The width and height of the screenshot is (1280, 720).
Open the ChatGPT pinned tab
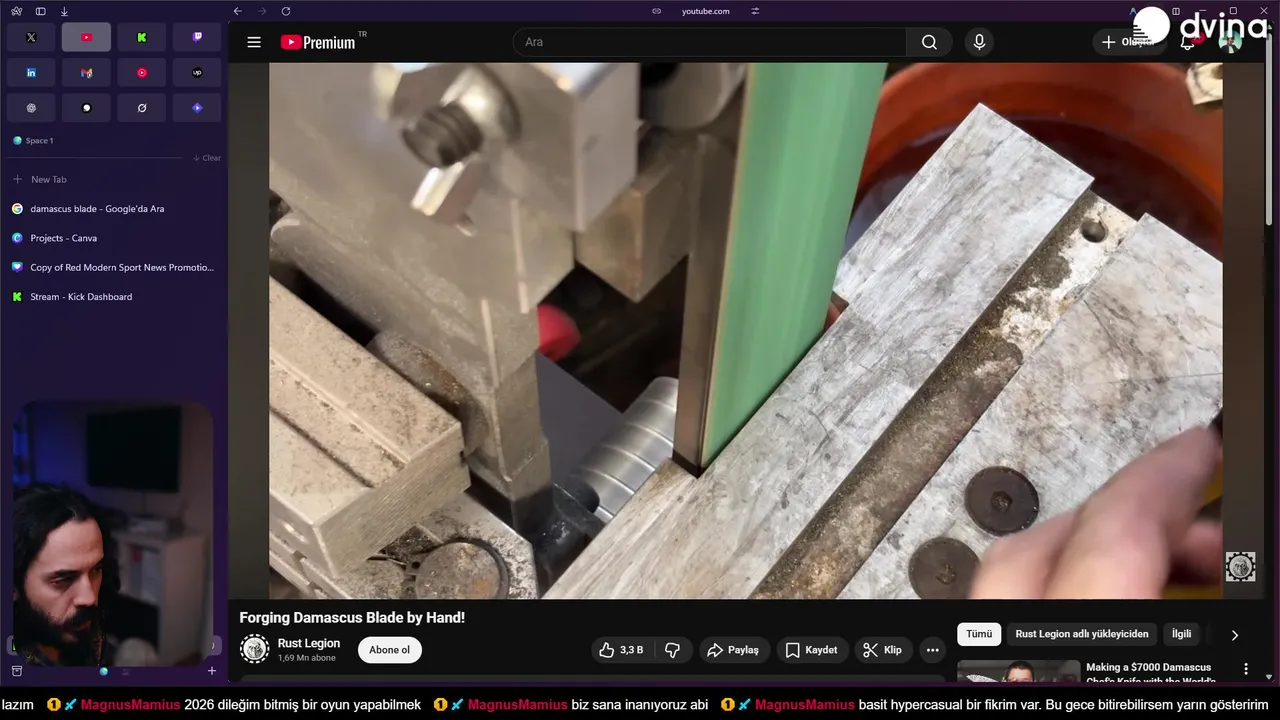click(31, 108)
